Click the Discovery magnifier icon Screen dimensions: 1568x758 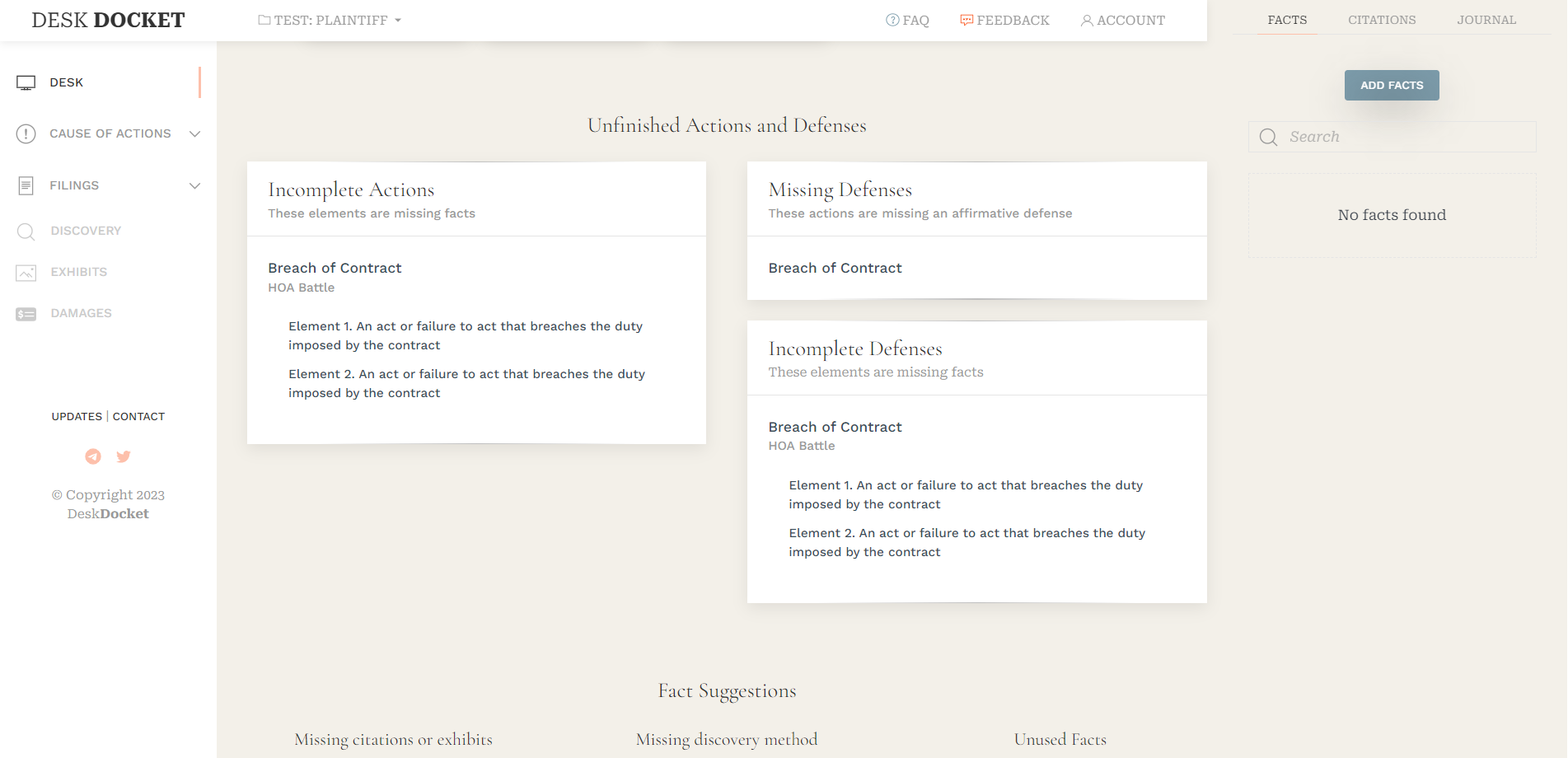tap(26, 232)
